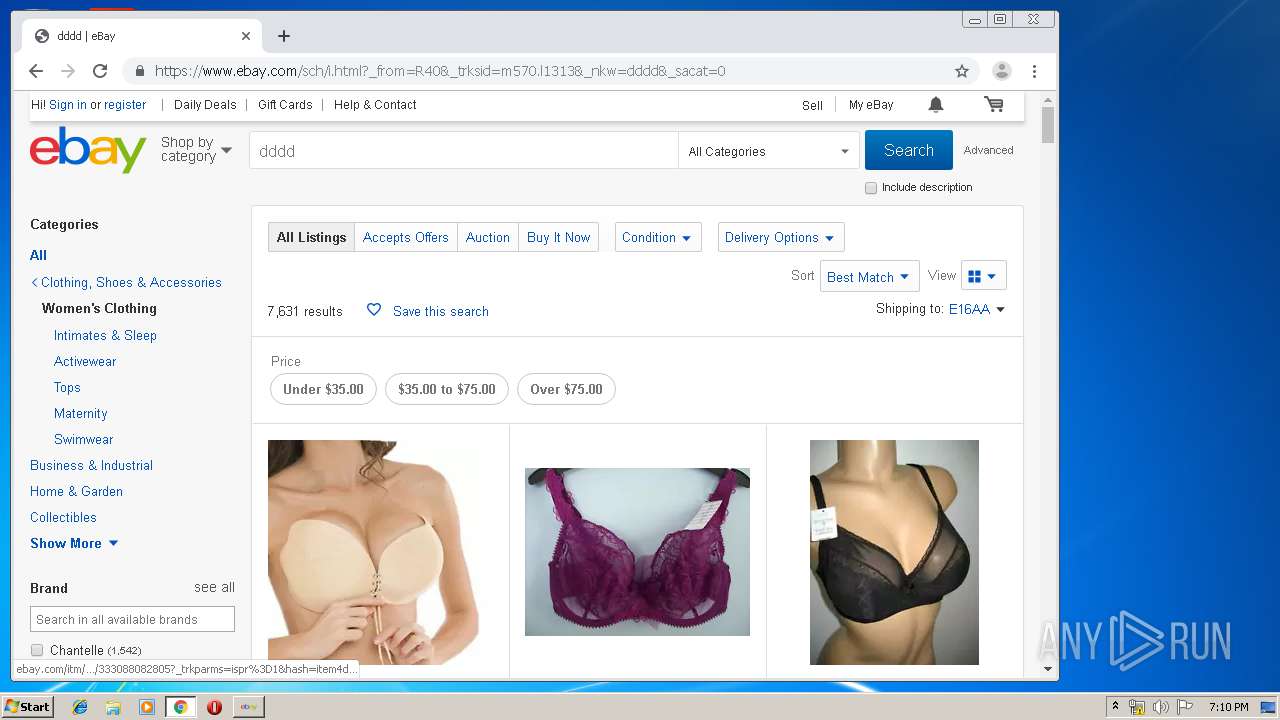Screen dimensions: 1280x720
Task: Open the beige adhesive bra listing thumbnail
Action: [x=374, y=552]
